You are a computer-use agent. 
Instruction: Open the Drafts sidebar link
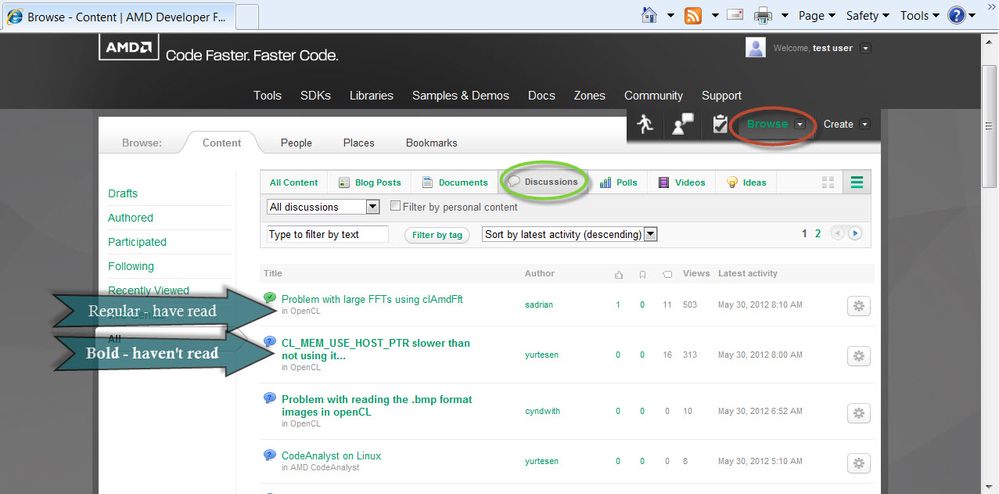[x=122, y=193]
